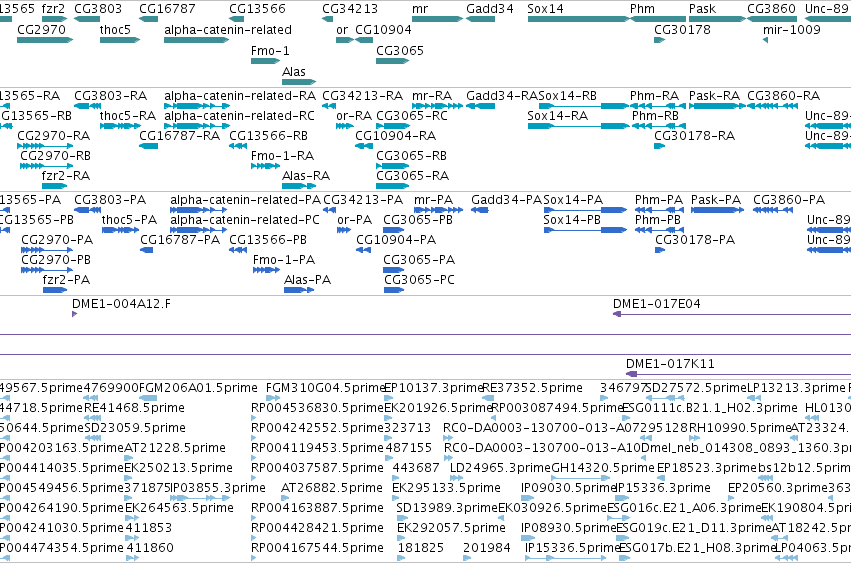Viewport: 851px width, 563px height.
Task: Open EST AT26882.5prime
Action: (332, 488)
